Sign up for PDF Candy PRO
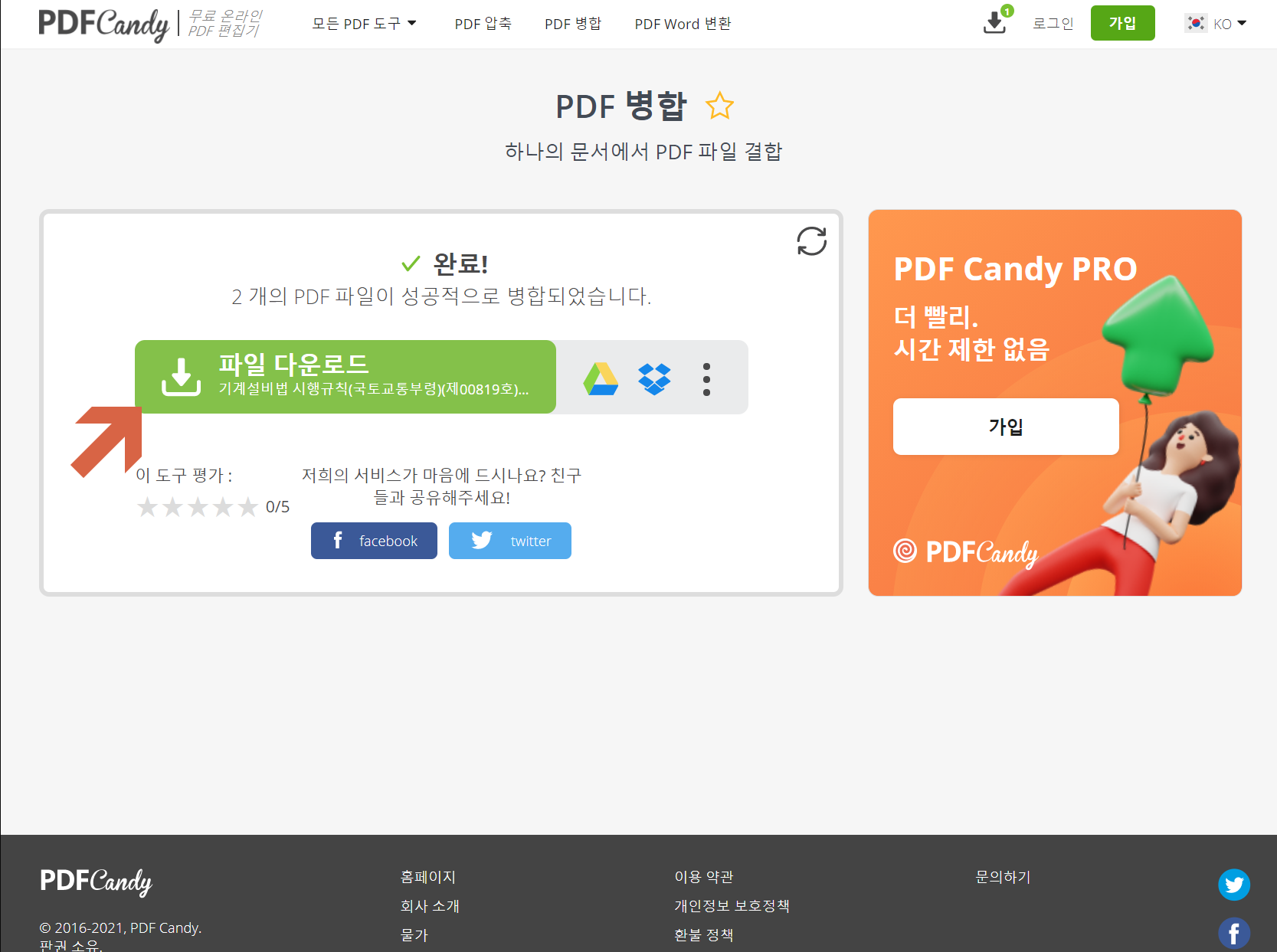This screenshot has height=952, width=1277. click(x=1005, y=427)
